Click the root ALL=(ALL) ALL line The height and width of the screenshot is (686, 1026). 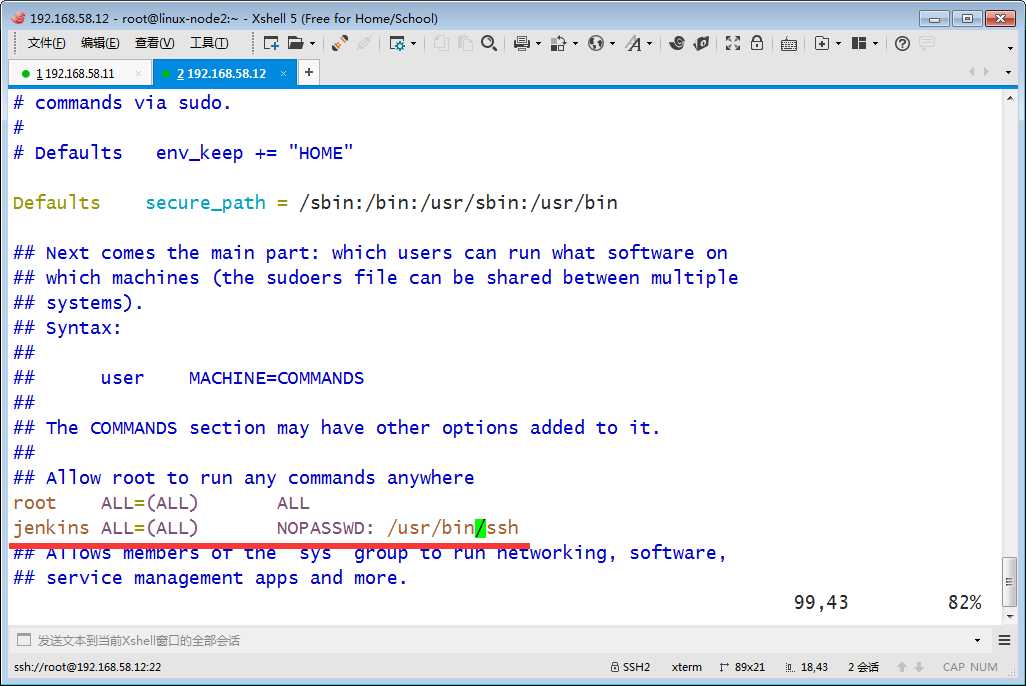[x=161, y=503]
